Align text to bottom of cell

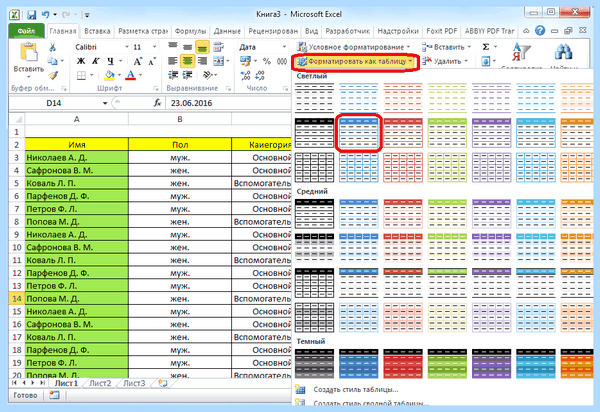[x=202, y=47]
